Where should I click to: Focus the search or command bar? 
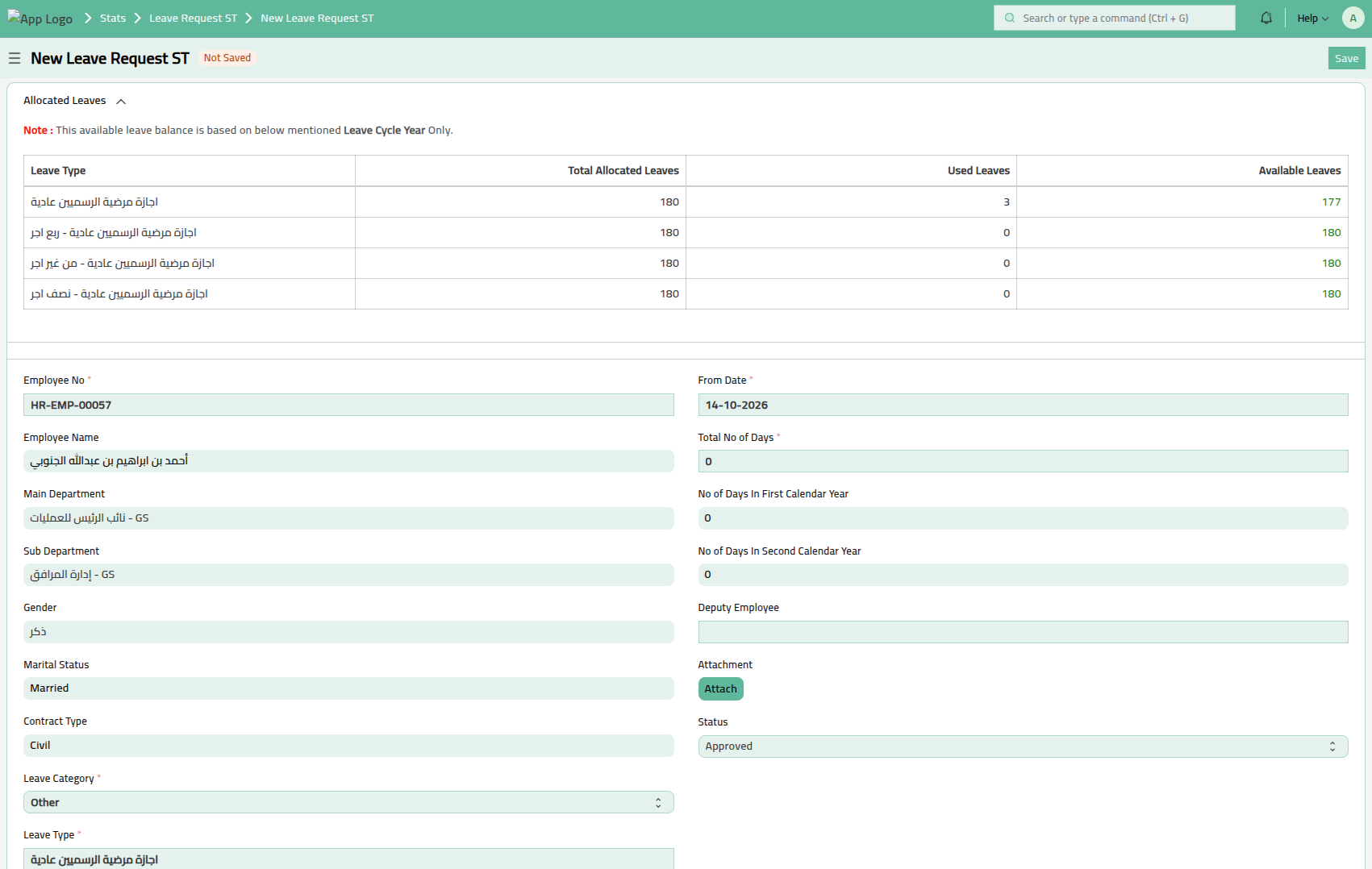[1121, 18]
